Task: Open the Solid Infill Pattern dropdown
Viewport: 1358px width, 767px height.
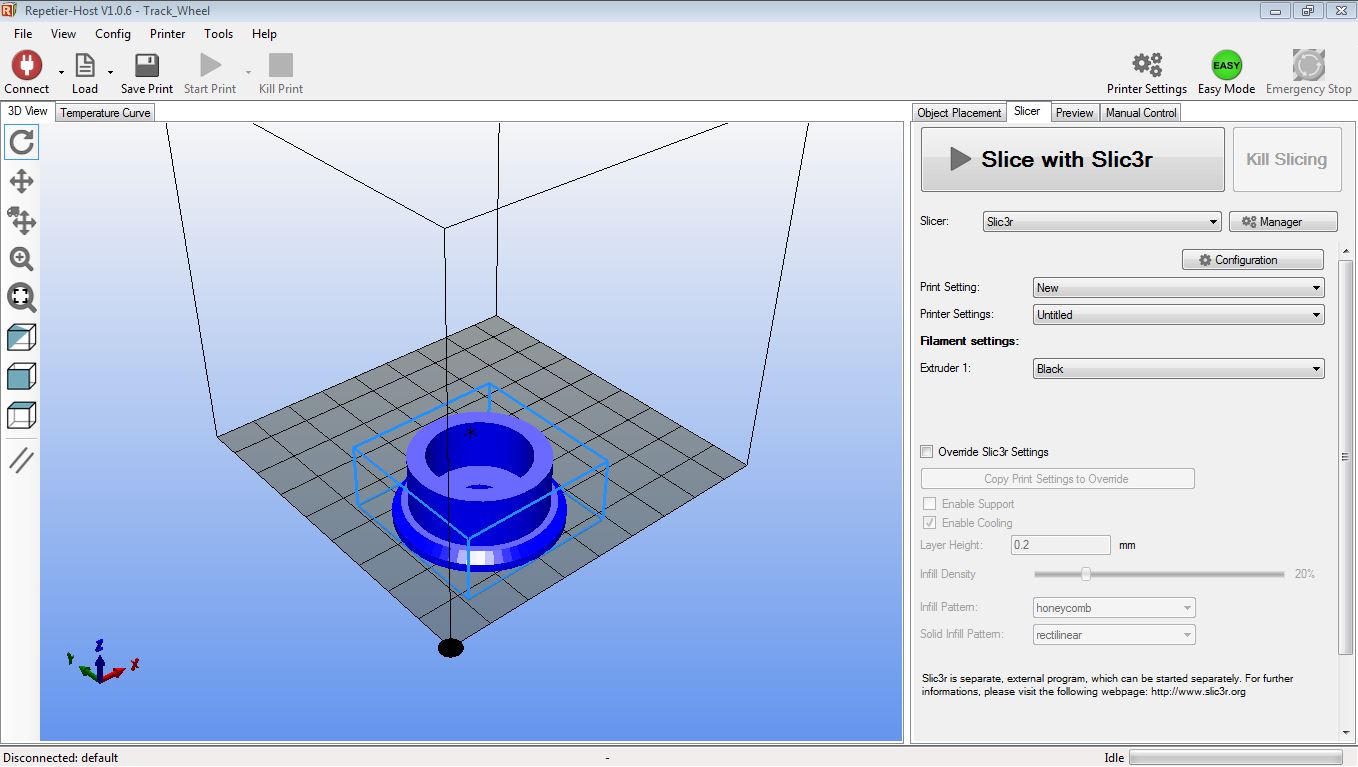Action: pos(1114,635)
